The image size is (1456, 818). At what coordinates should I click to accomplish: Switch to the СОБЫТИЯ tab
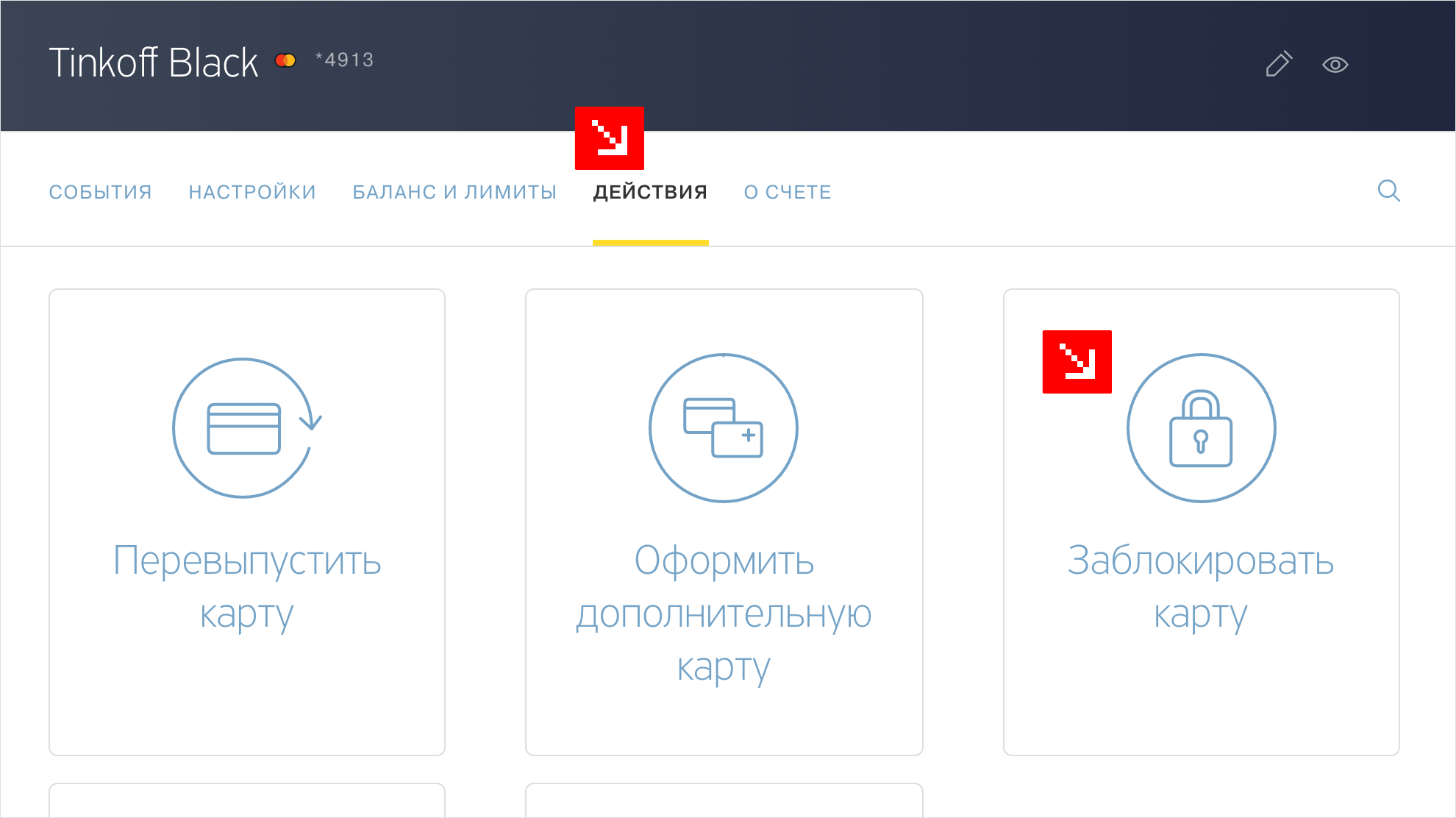(x=101, y=192)
